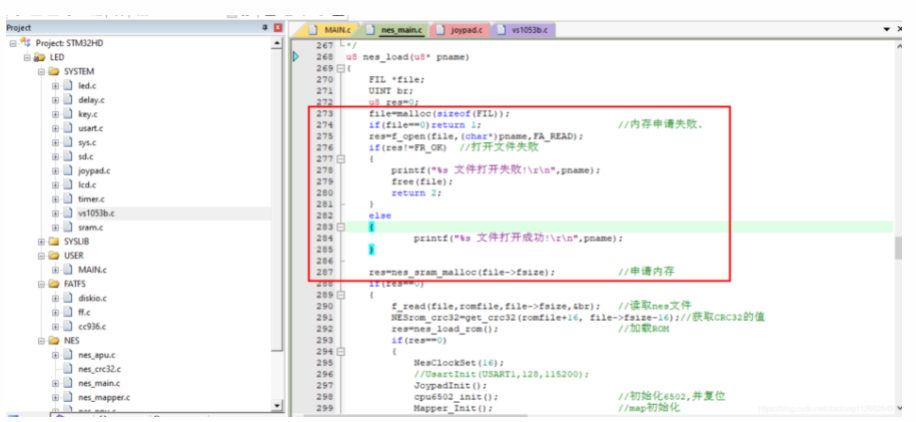916x422 pixels.
Task: Select MAIN.c label in the project tree
Action: (92, 269)
